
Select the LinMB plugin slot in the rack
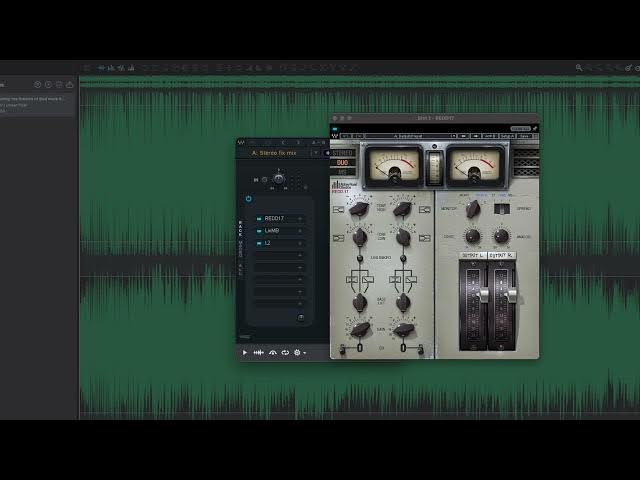(280, 231)
